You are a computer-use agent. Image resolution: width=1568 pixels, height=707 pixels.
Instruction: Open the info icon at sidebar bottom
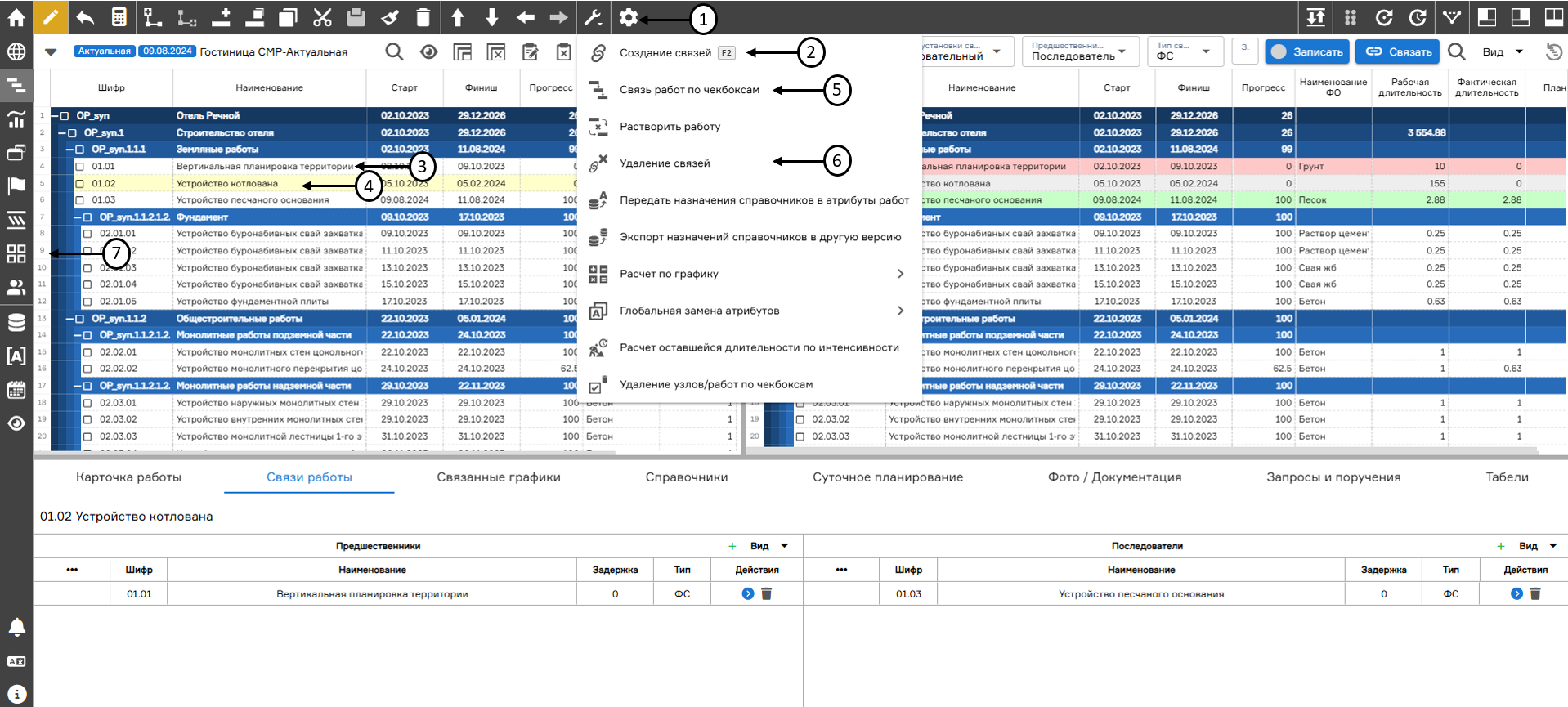pos(16,694)
